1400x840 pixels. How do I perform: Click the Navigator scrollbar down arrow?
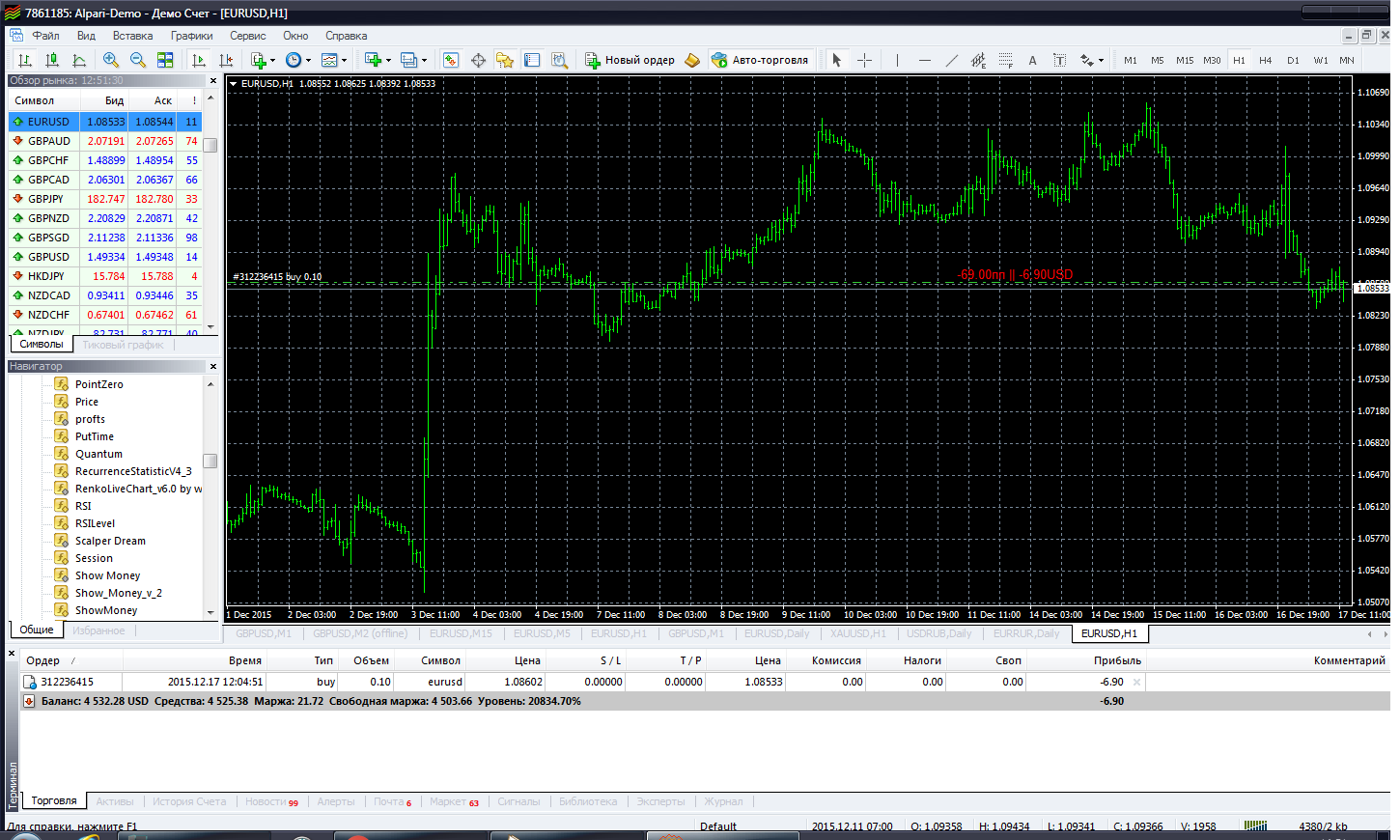click(x=210, y=612)
